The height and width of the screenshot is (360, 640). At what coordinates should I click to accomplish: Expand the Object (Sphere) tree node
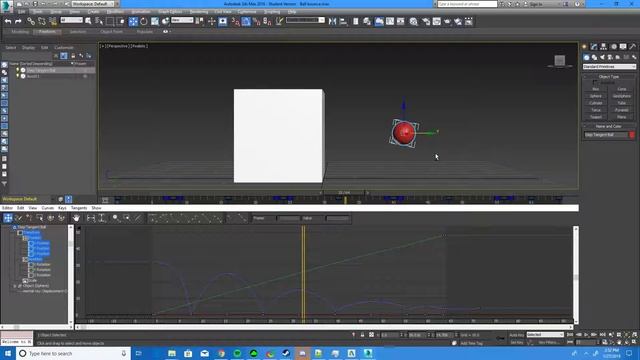click(15, 286)
